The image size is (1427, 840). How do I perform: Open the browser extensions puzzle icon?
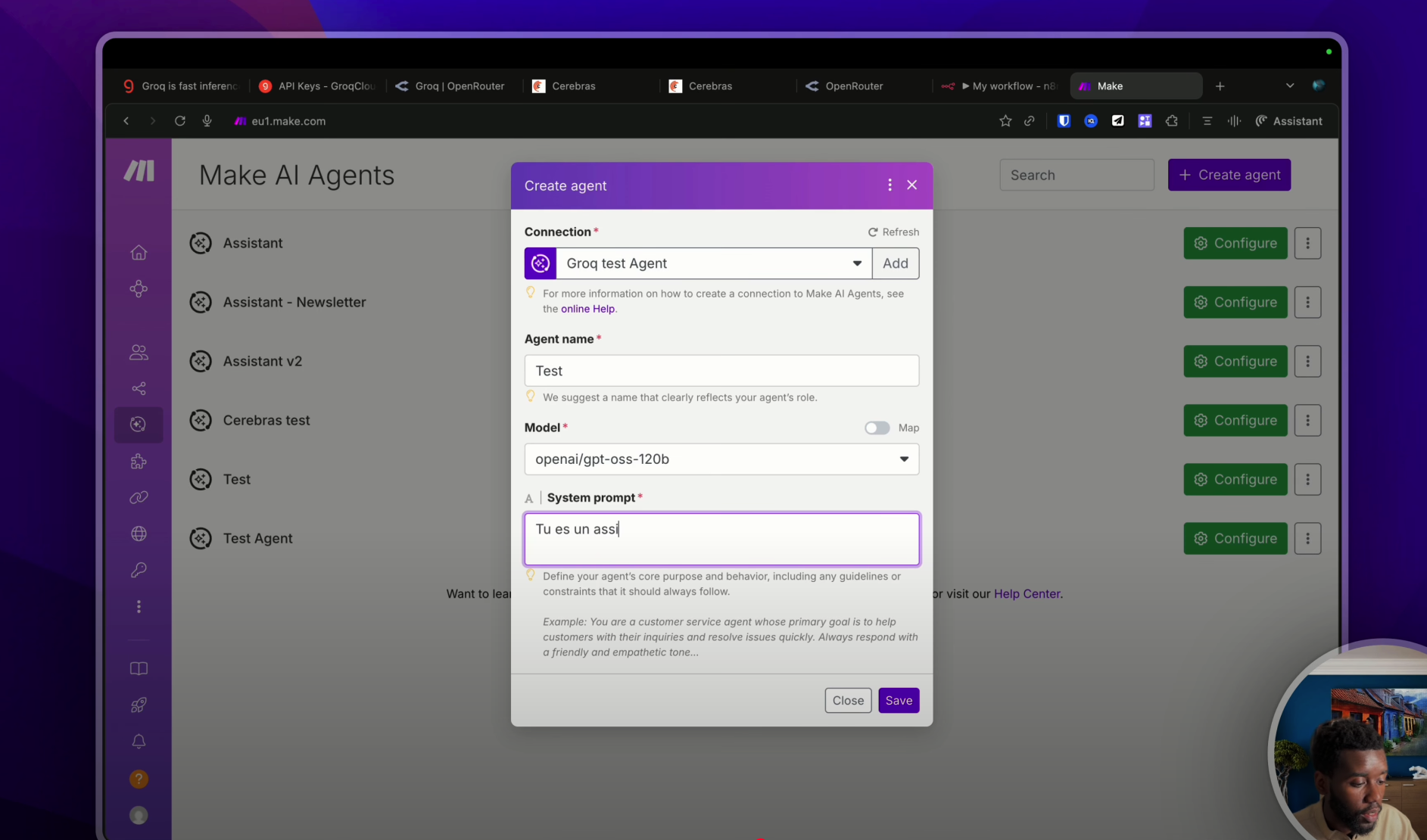coord(1172,121)
